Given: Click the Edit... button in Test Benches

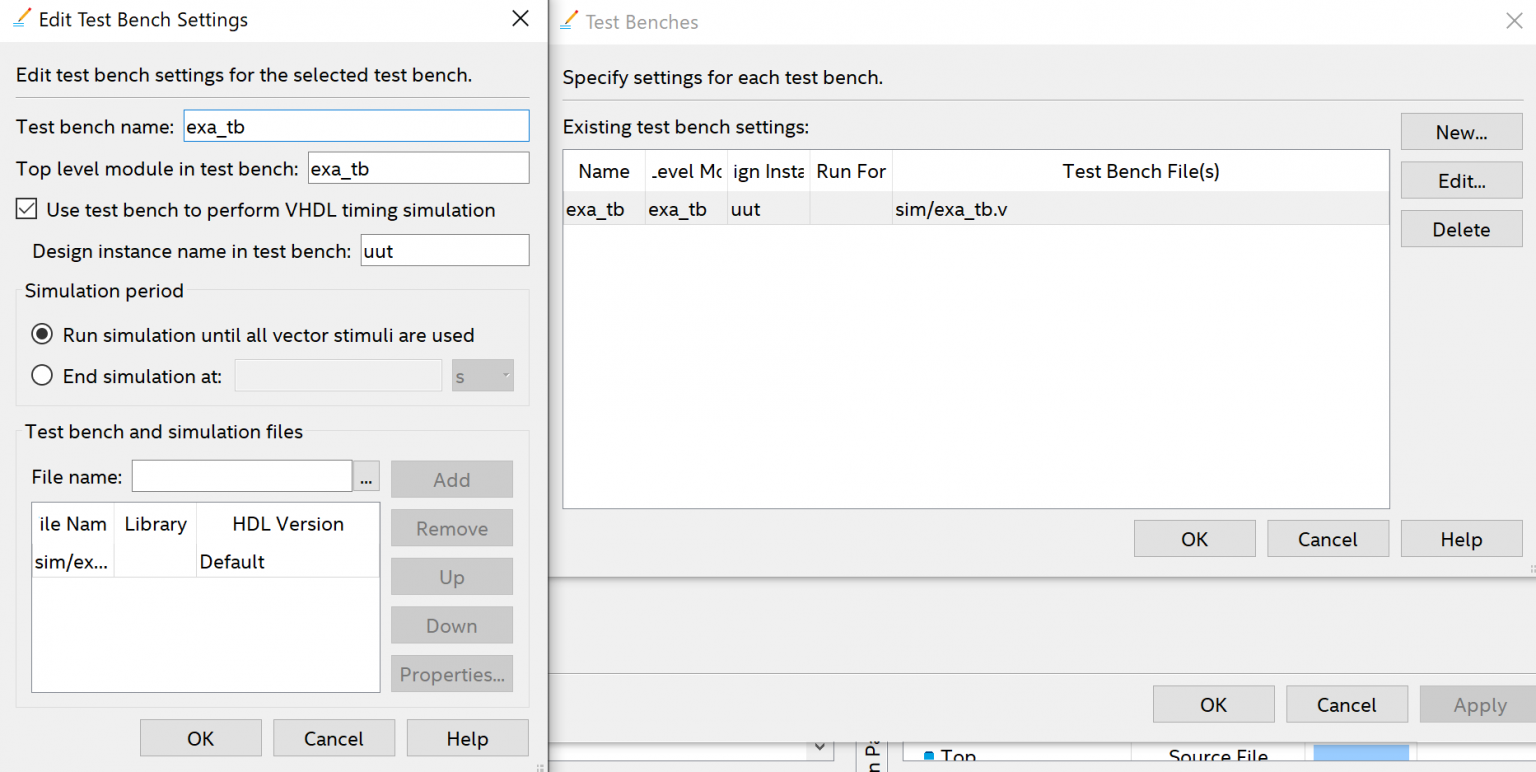Looking at the screenshot, I should (x=1461, y=181).
